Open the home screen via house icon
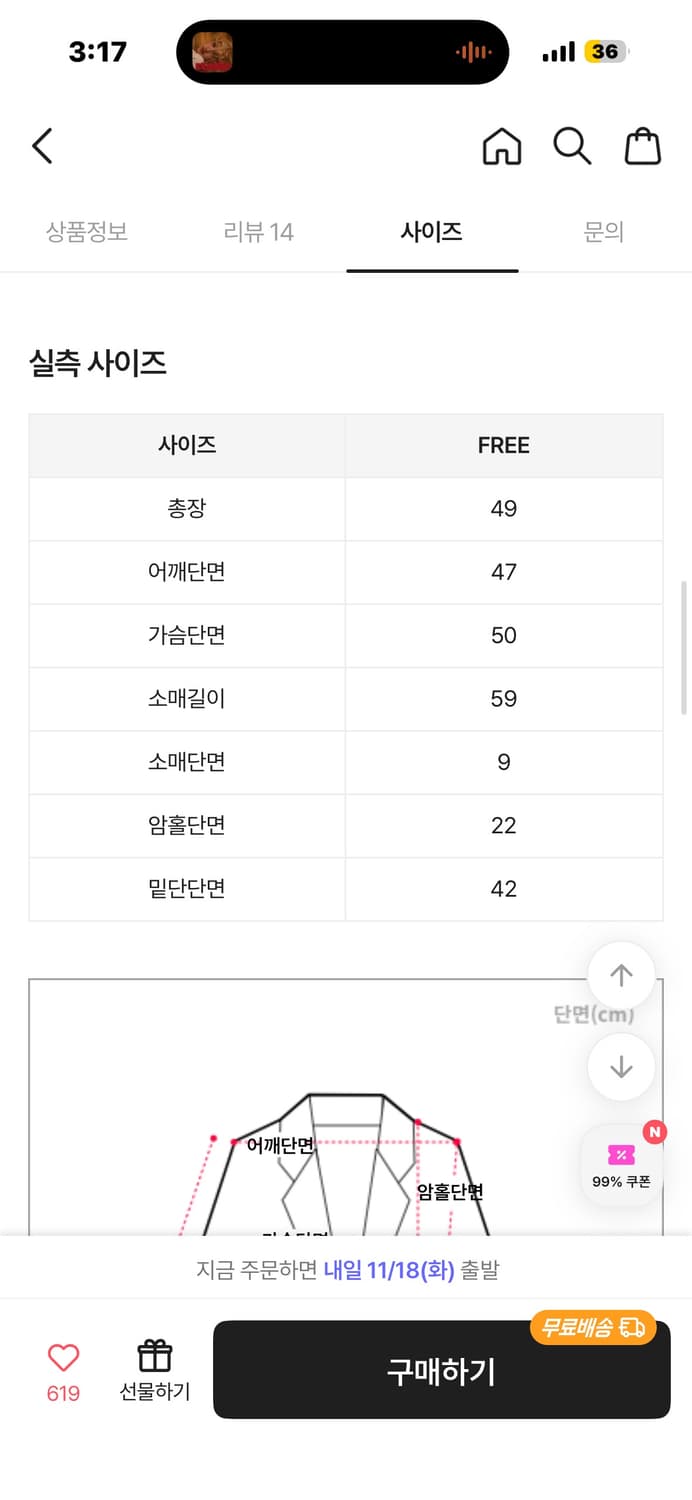 (501, 146)
